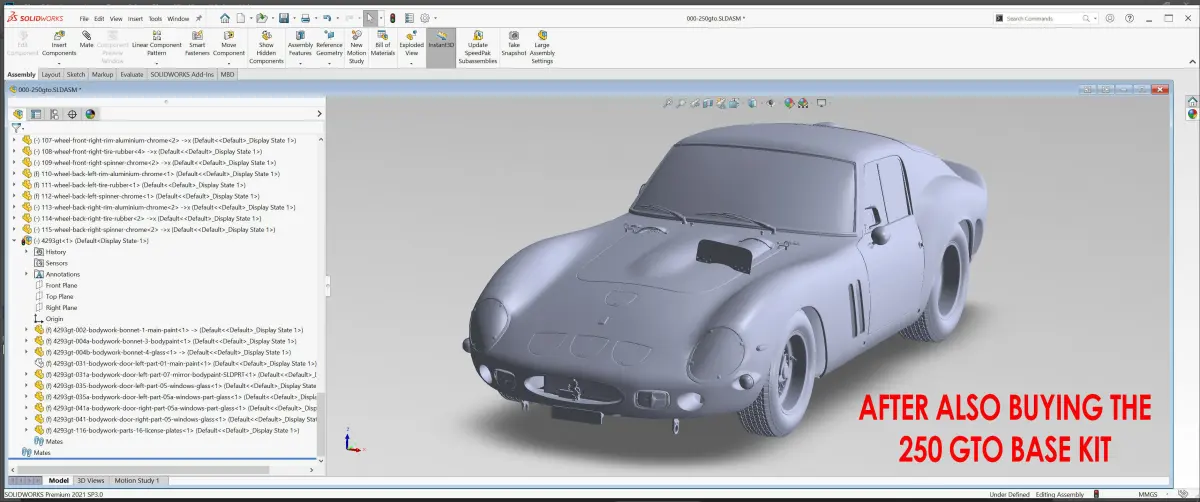The width and height of the screenshot is (1200, 502).
Task: Click the Rebuild traffic light icon
Action: click(392, 18)
